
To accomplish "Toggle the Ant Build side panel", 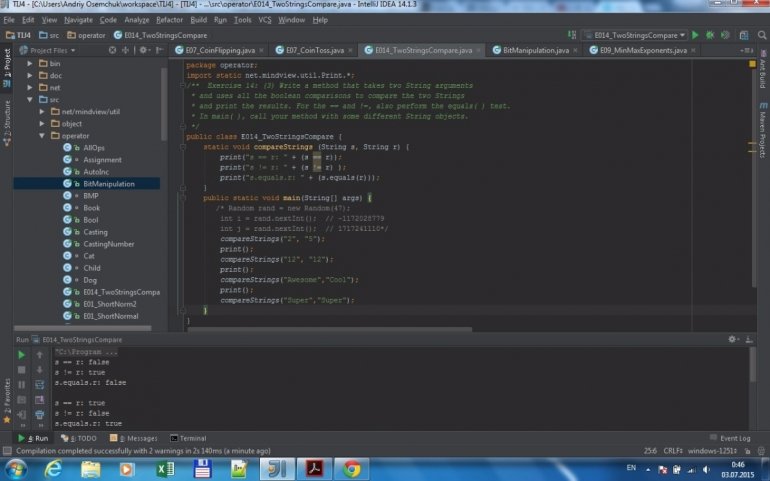I will 762,70.
